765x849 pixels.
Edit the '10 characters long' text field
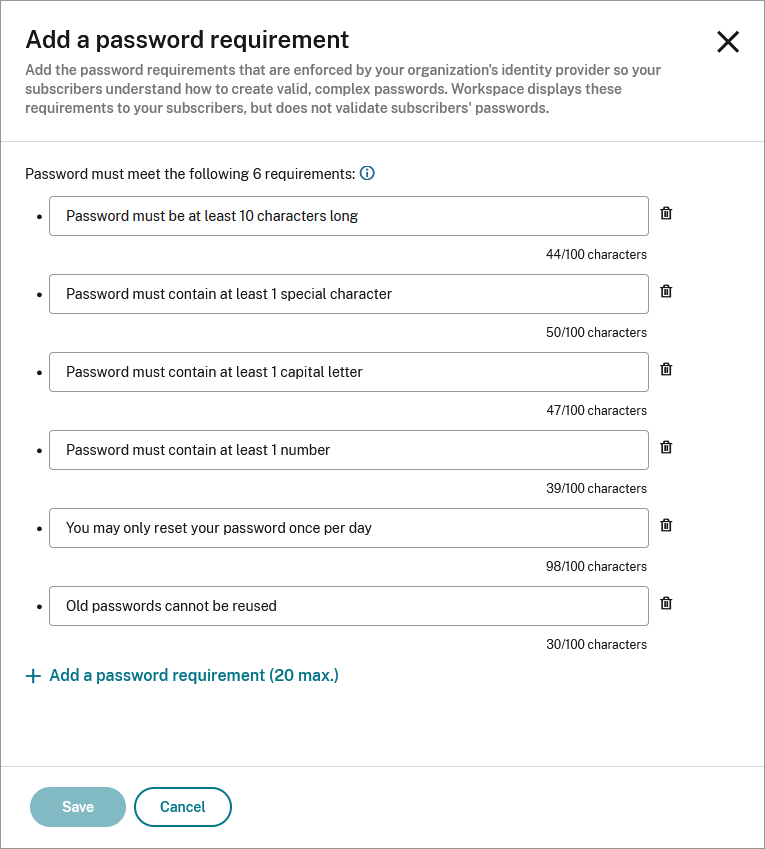[348, 216]
